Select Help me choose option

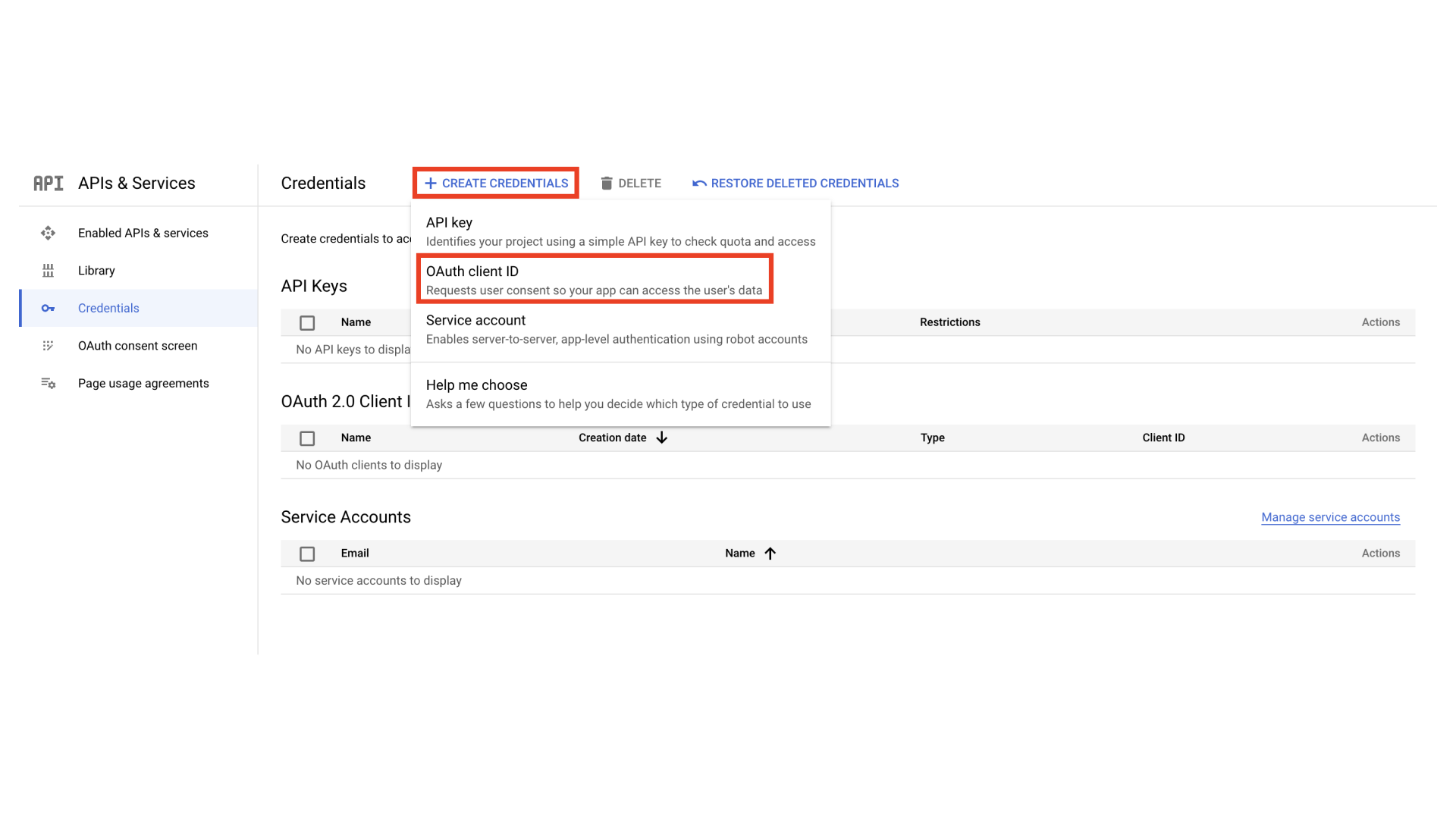click(x=620, y=394)
